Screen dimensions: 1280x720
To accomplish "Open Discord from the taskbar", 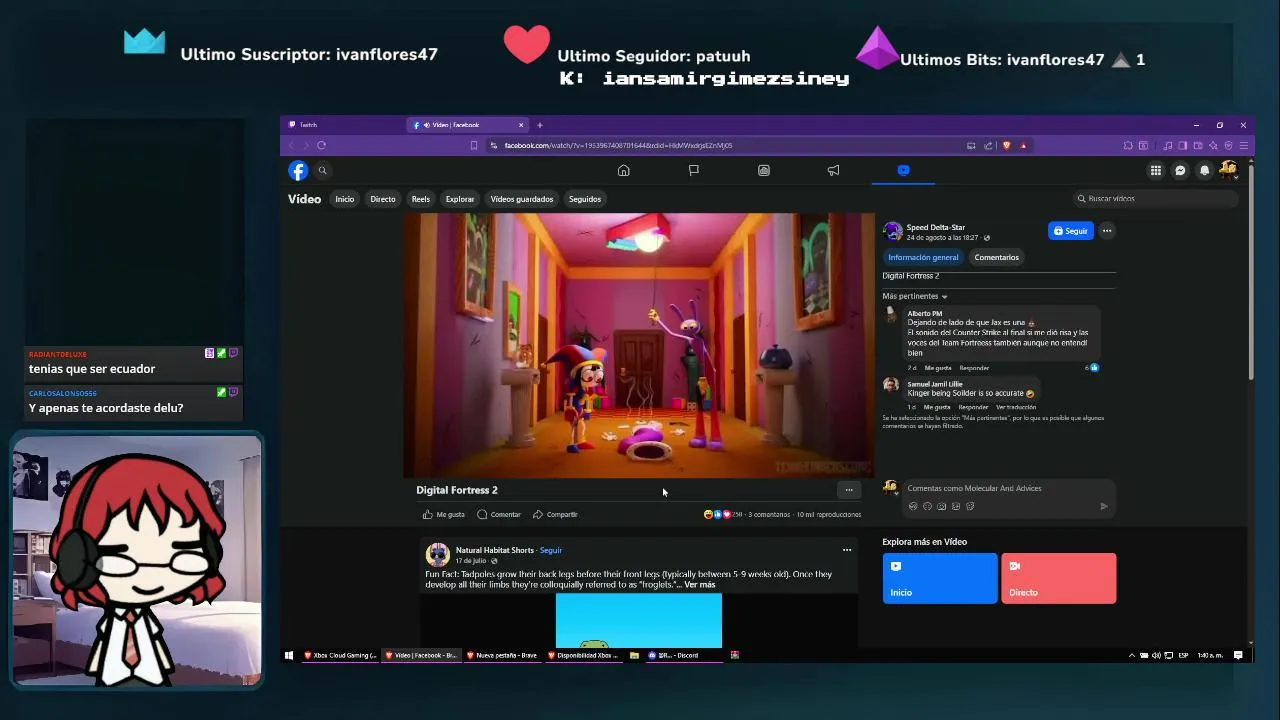I will pos(686,655).
